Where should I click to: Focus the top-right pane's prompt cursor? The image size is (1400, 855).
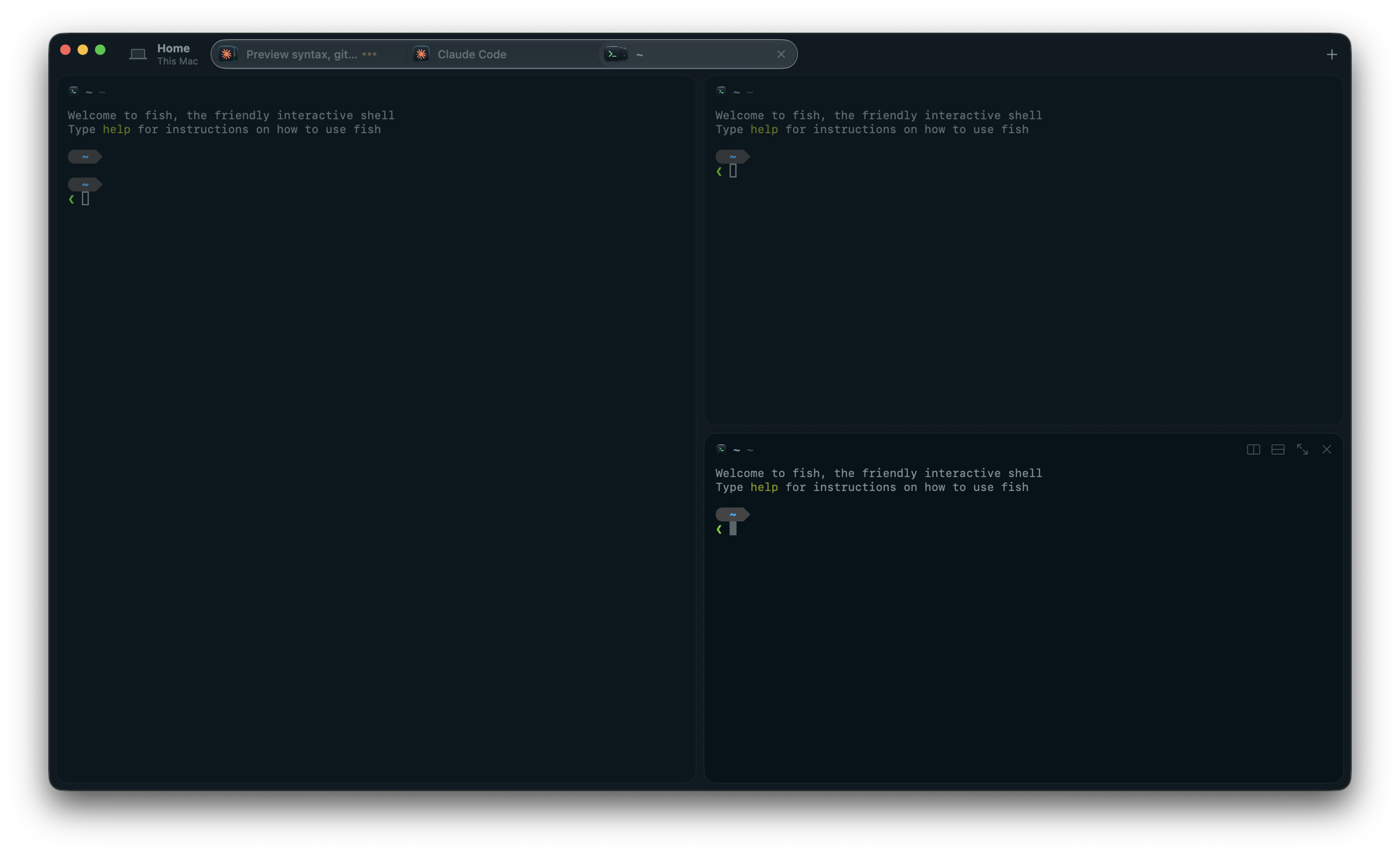(733, 171)
